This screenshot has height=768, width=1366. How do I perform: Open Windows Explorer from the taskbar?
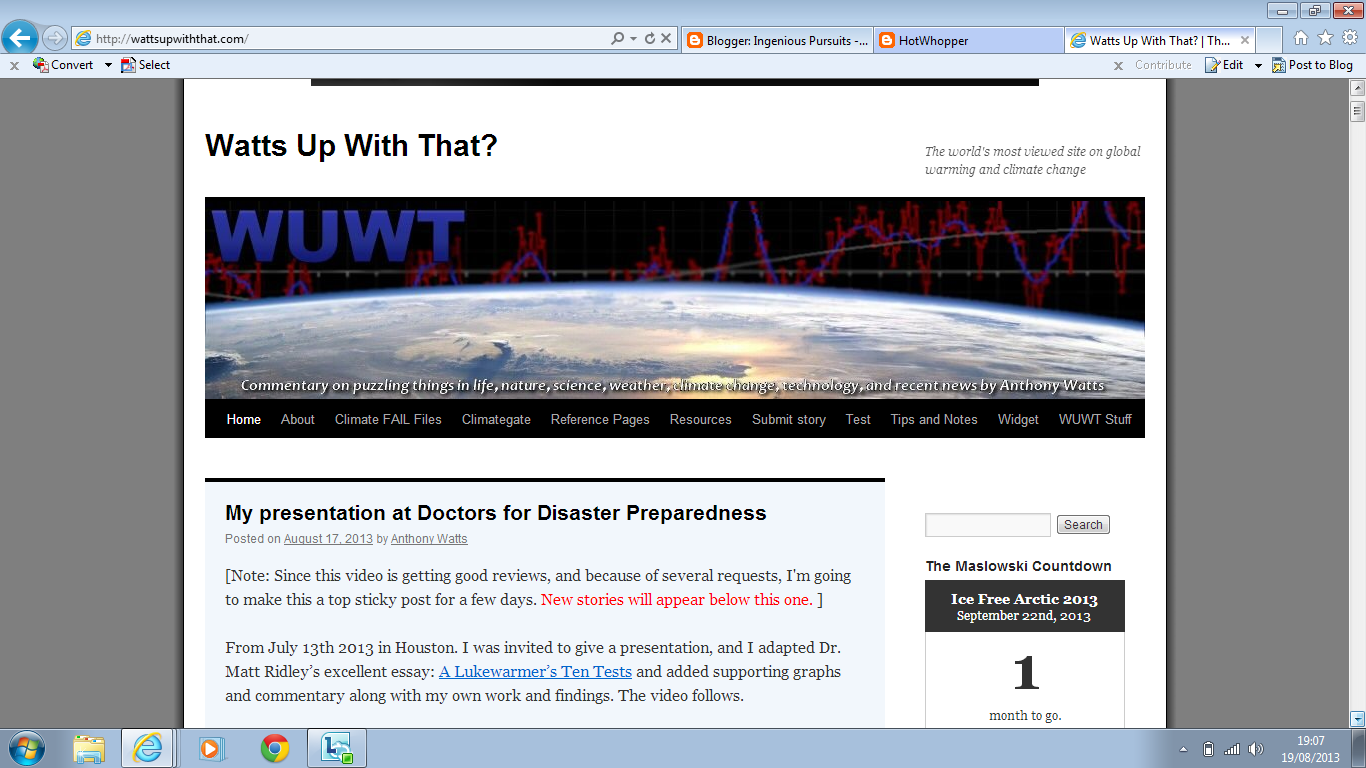pos(89,748)
